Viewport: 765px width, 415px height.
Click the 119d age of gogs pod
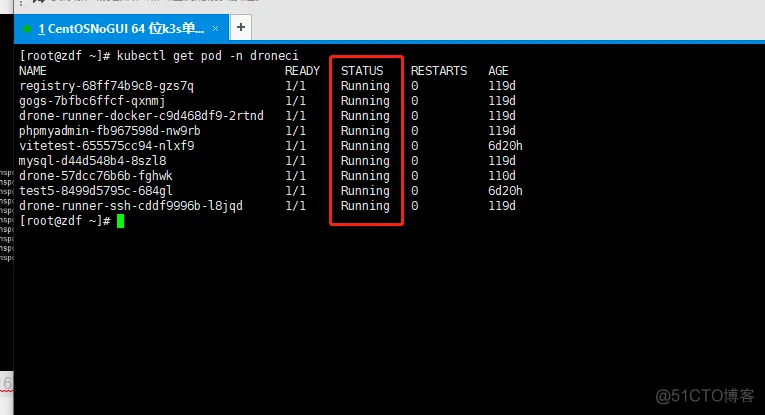[x=502, y=101]
